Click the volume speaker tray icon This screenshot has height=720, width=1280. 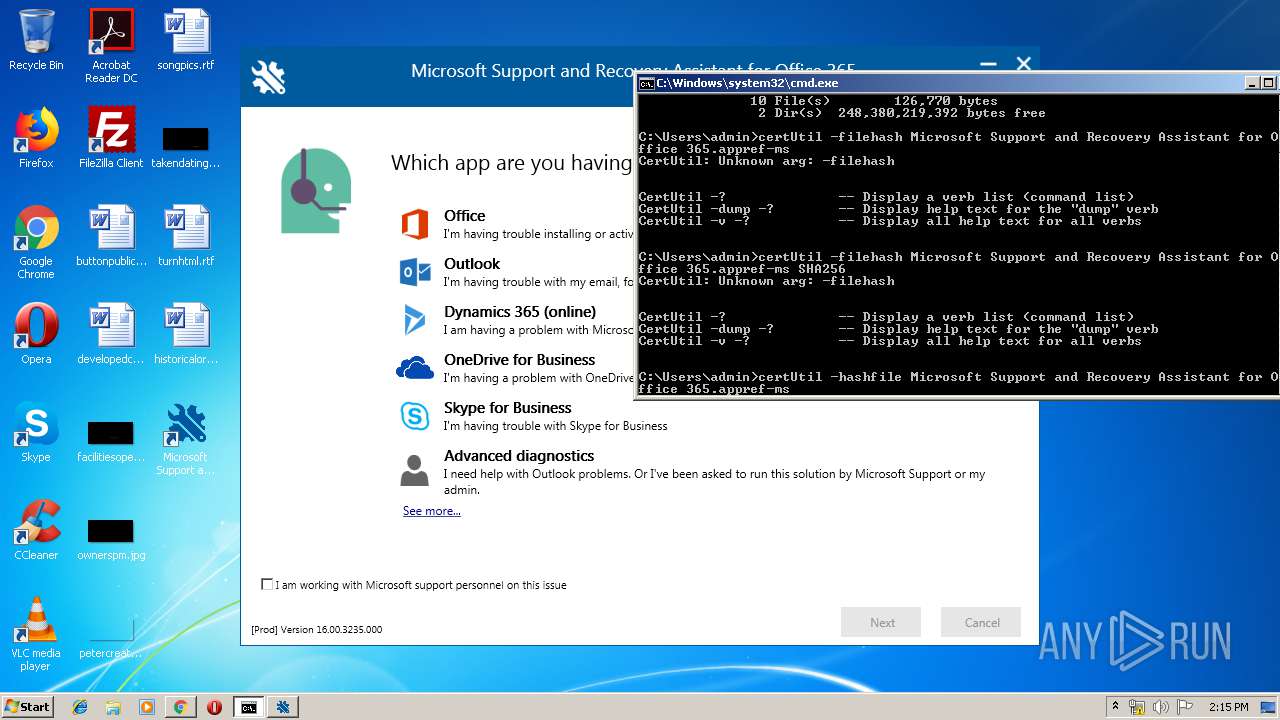(x=1161, y=707)
